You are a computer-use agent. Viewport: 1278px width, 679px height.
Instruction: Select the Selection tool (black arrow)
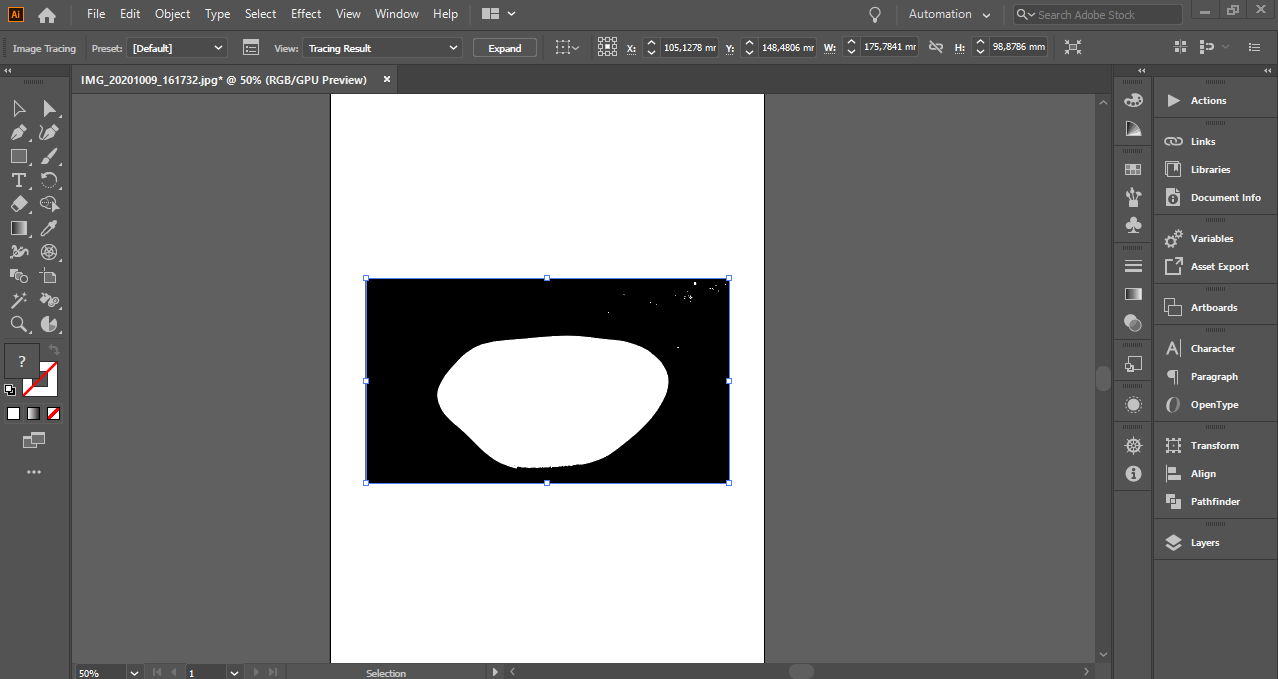tap(19, 108)
